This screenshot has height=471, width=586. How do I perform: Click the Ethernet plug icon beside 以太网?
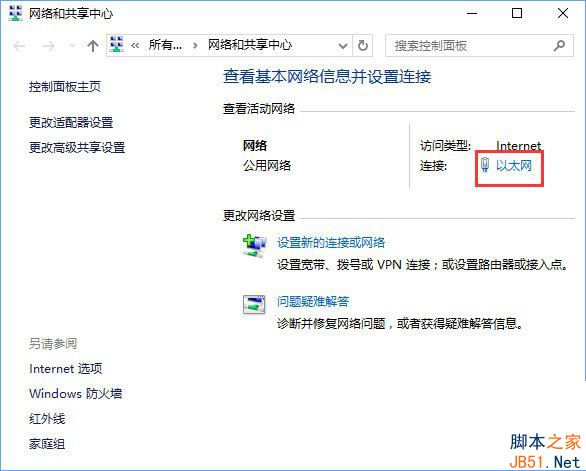[x=485, y=165]
